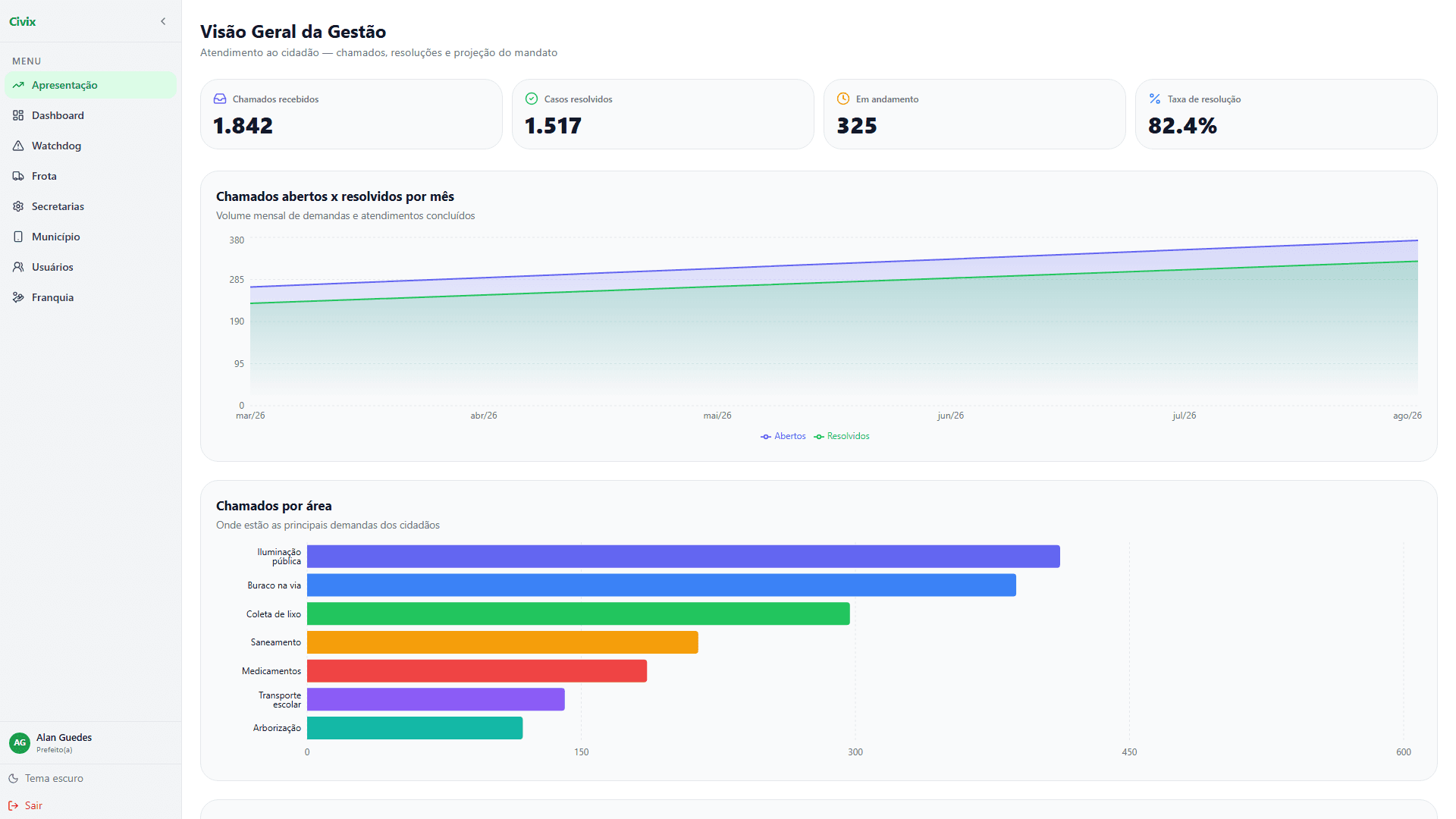Click the Chamados abertos x resolvidos heading

pos(335,196)
